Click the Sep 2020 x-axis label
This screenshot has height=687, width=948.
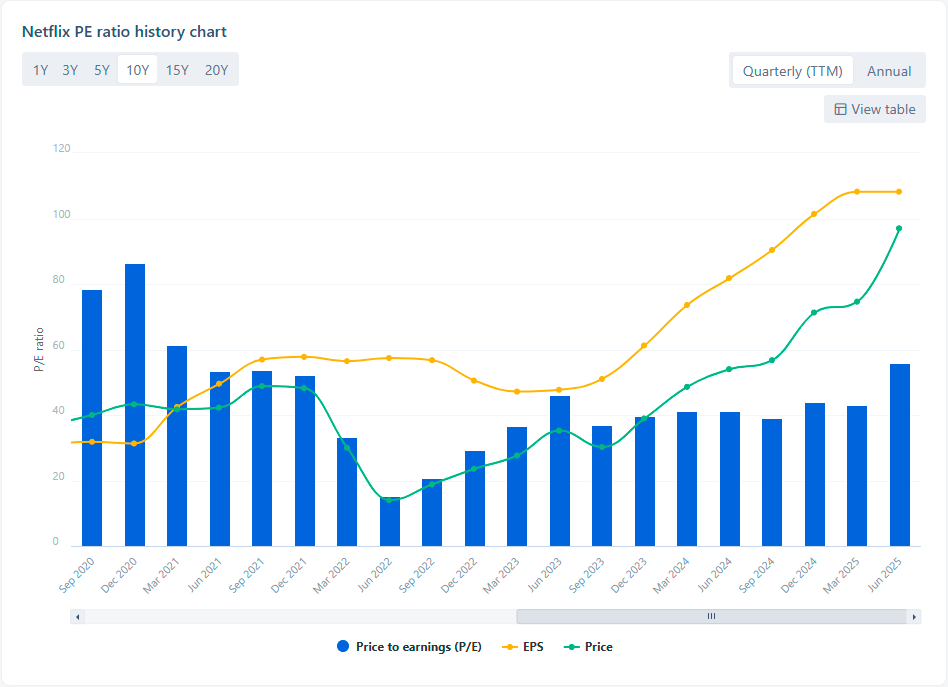tap(76, 575)
